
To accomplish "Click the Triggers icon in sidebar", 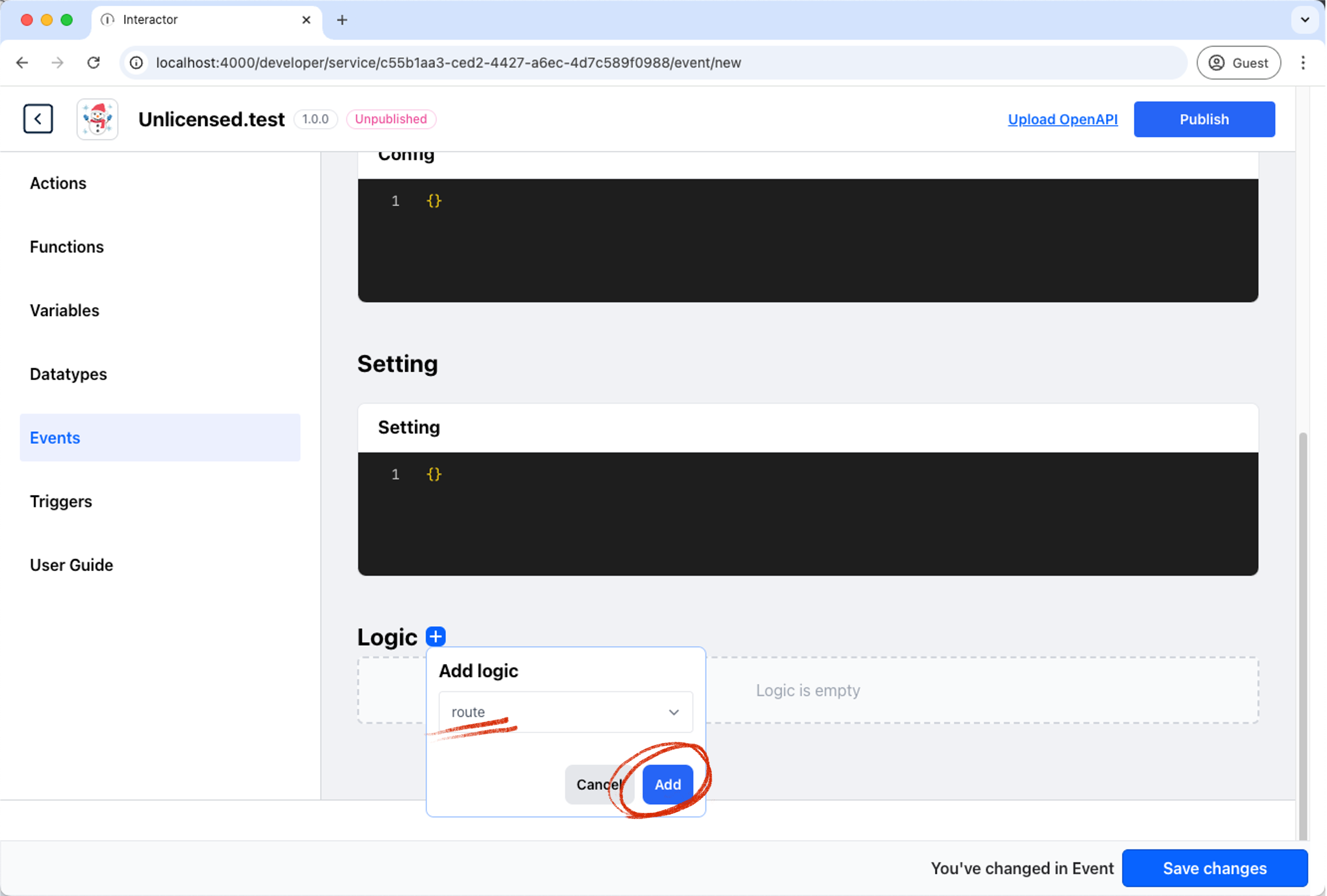I will click(60, 501).
